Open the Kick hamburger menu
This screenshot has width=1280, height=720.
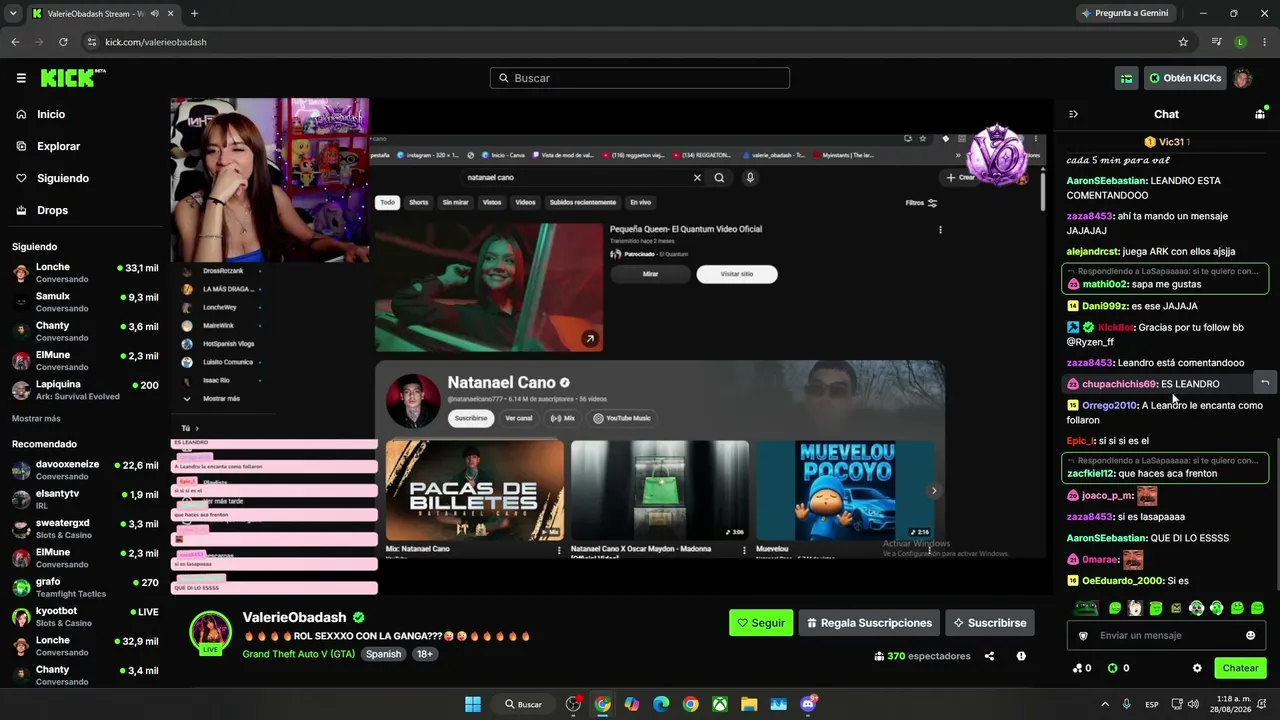pos(21,78)
